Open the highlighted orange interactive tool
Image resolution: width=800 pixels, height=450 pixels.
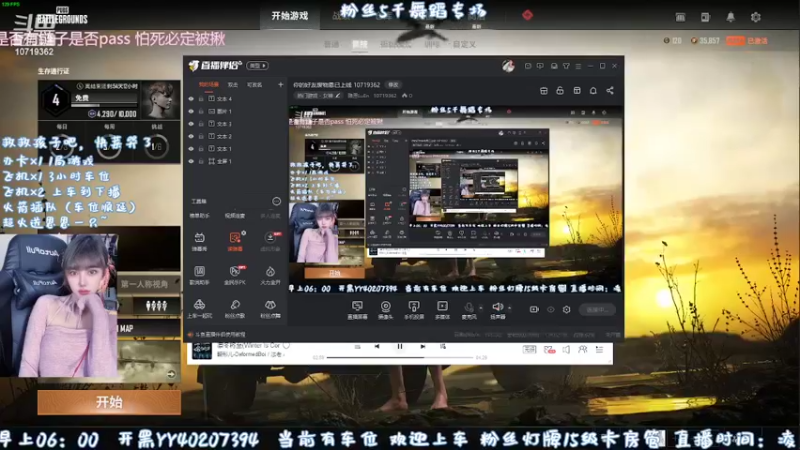tap(235, 241)
